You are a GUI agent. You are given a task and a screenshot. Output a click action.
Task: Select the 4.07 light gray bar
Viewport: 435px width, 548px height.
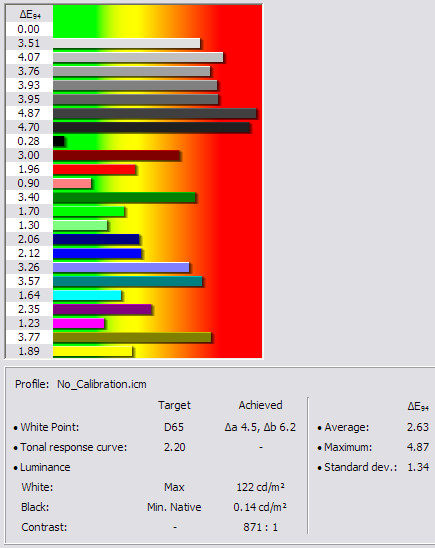[138, 57]
